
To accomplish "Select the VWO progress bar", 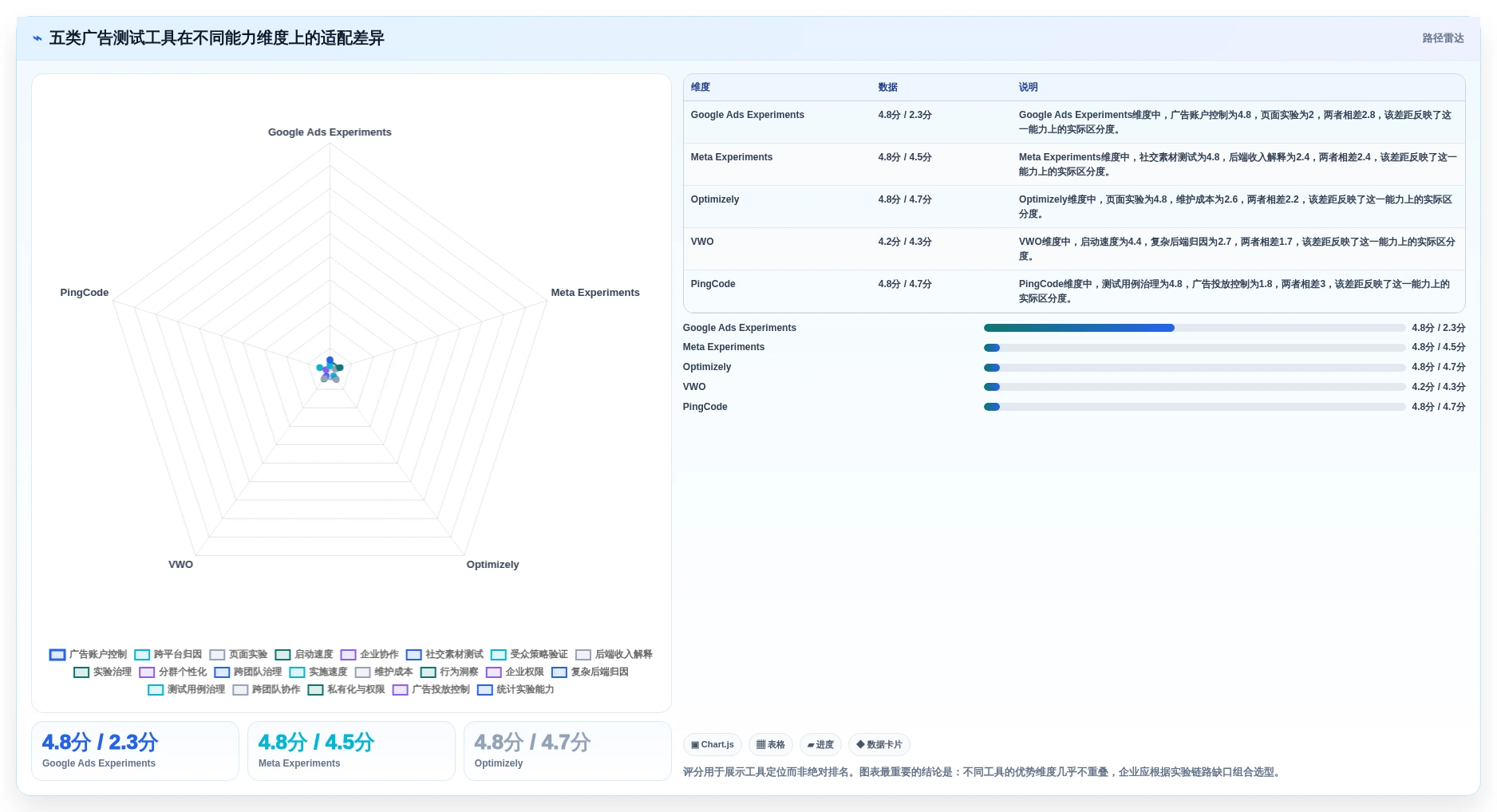I will pyautogui.click(x=1194, y=387).
